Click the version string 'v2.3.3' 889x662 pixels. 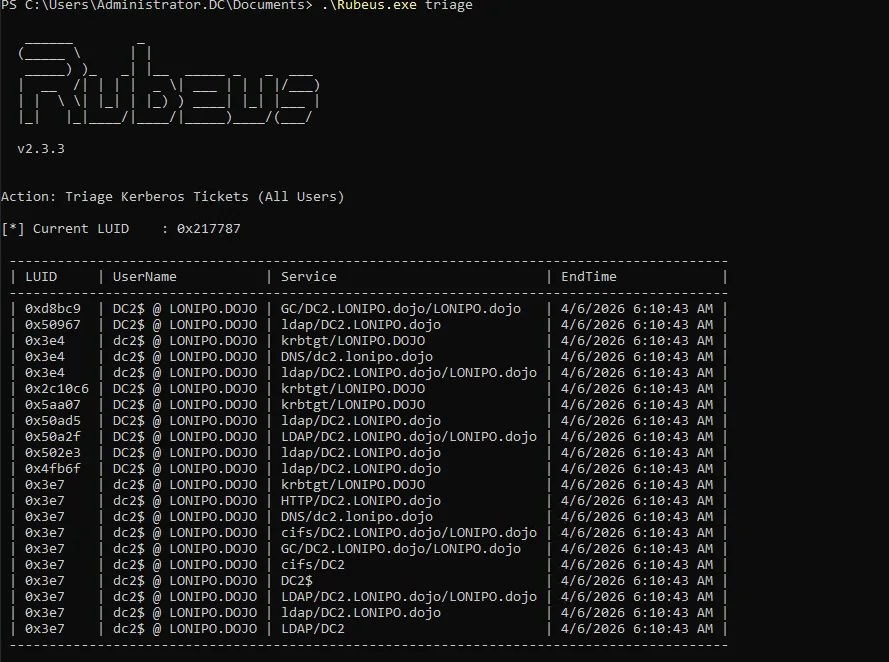[41, 148]
